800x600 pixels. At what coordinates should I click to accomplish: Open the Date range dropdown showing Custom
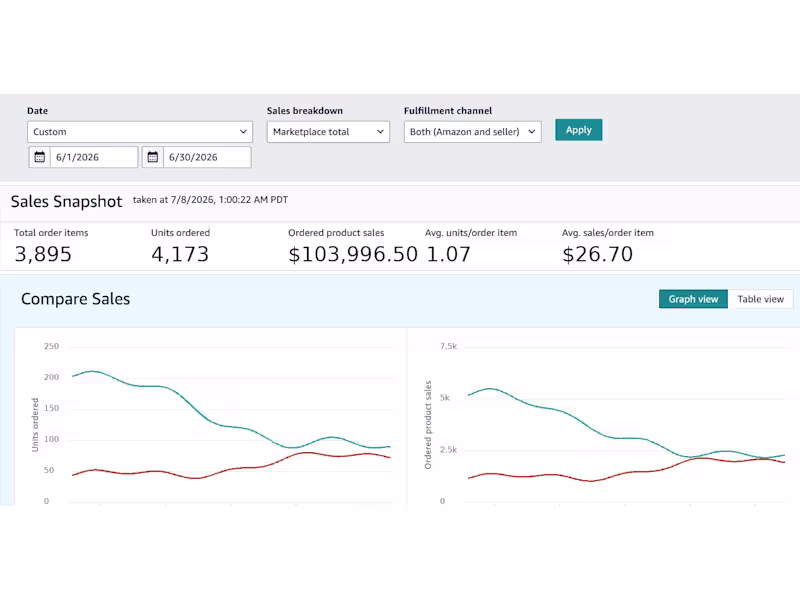140,132
